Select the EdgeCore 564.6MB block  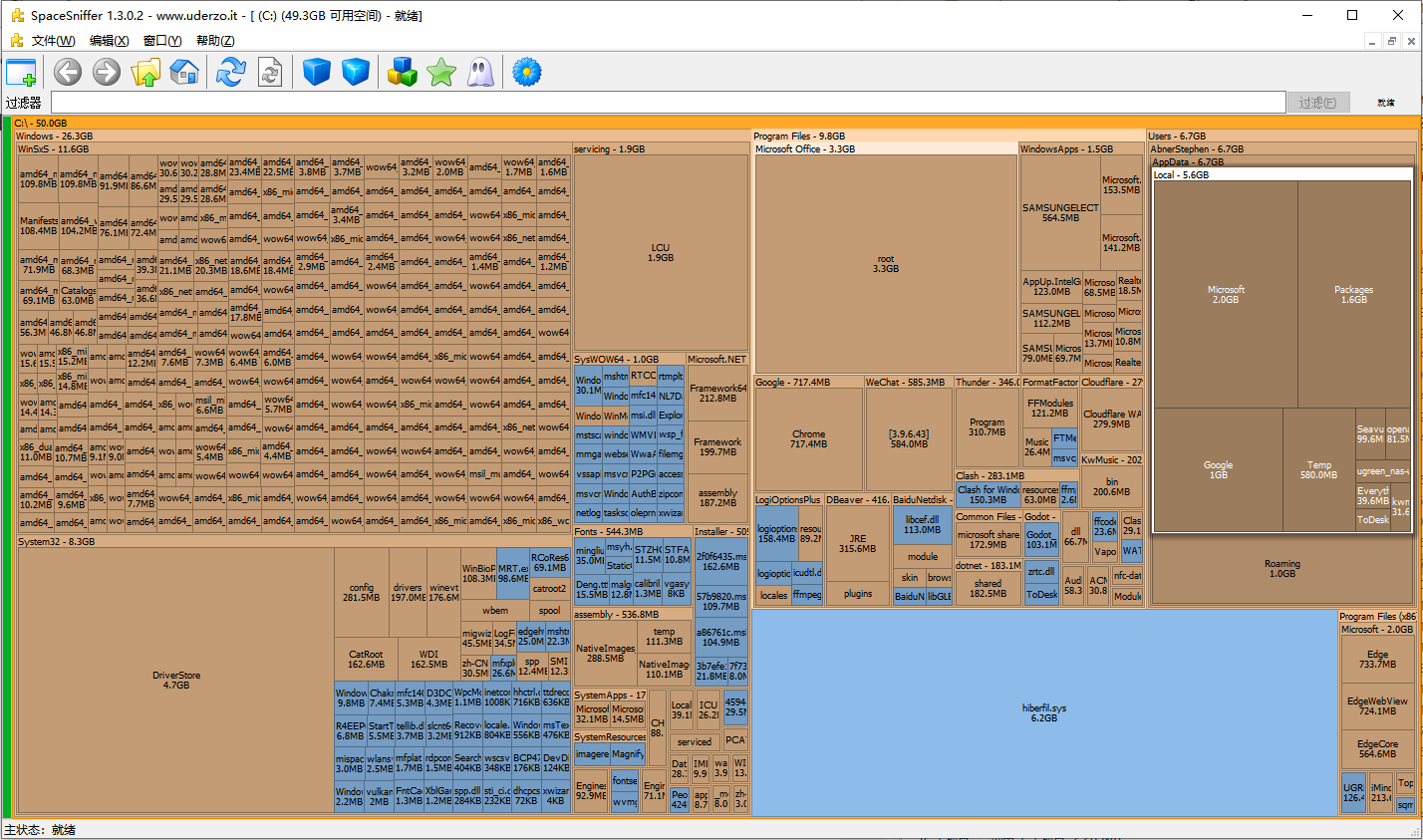[x=1377, y=749]
